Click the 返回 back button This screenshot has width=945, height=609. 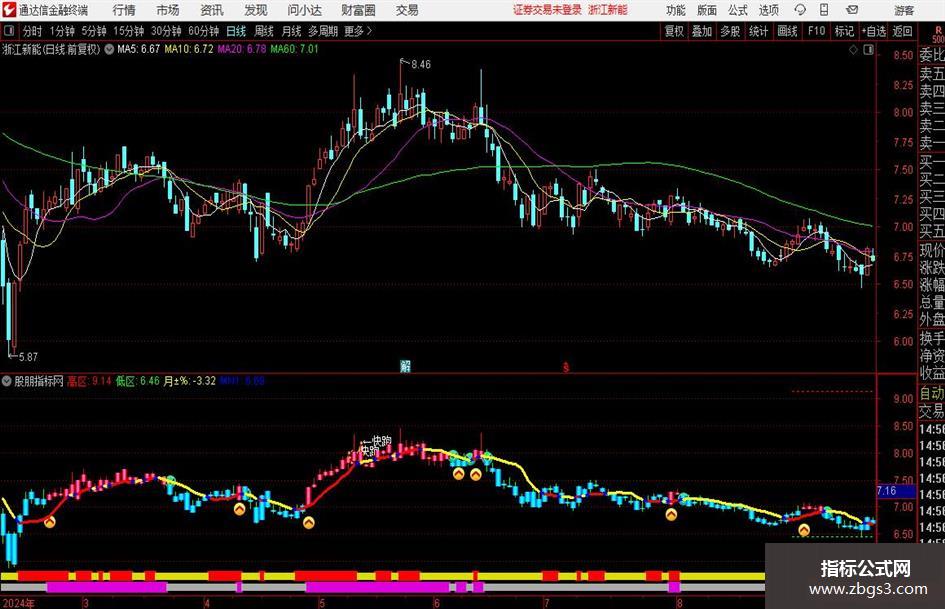point(902,31)
